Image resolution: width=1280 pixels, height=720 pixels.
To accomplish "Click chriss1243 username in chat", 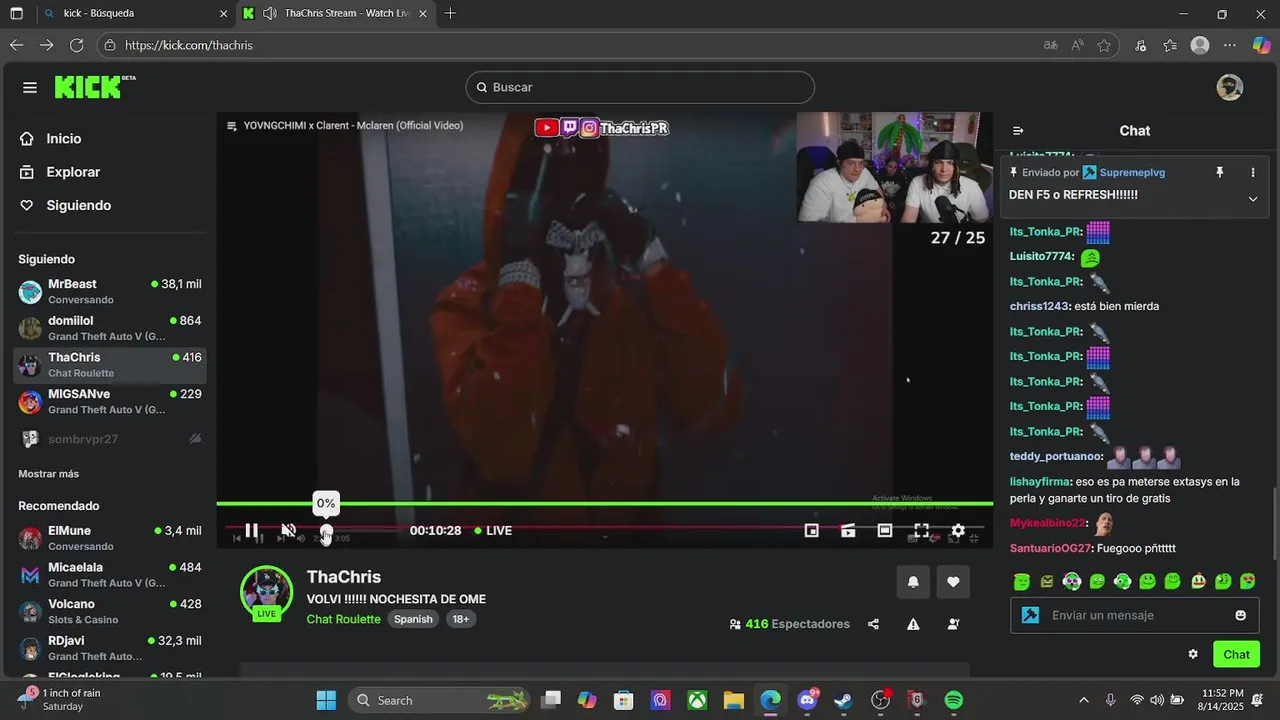I will pos(1039,306).
